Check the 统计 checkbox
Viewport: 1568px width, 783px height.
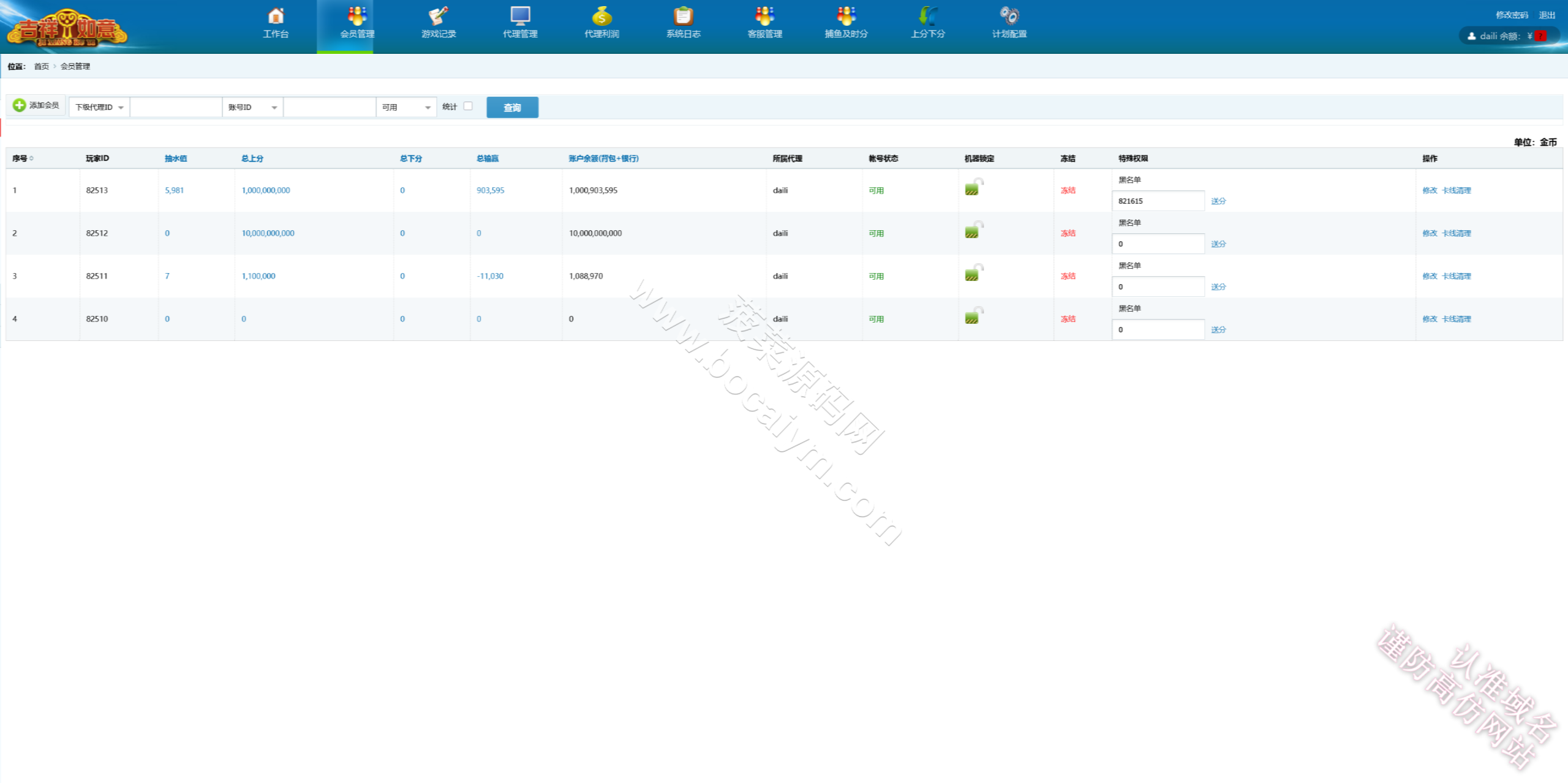(x=468, y=106)
